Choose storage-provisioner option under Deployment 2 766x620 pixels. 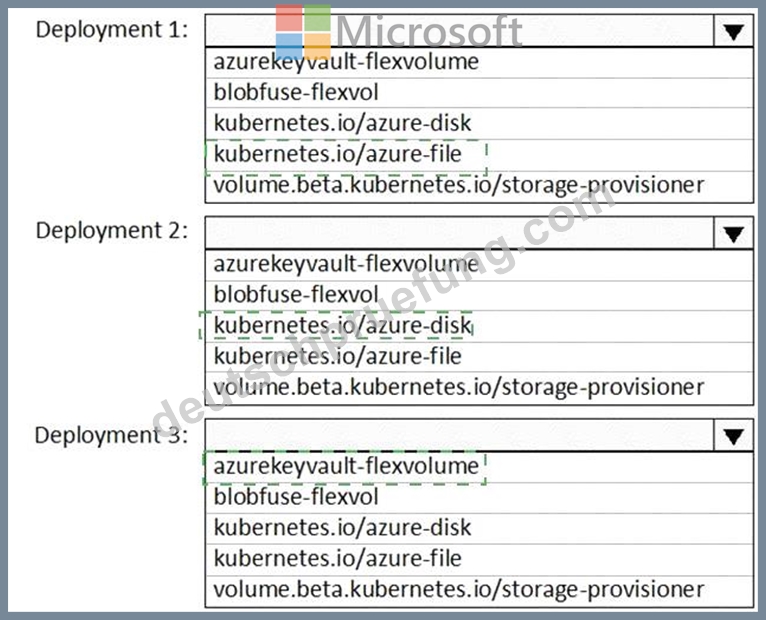479,388
